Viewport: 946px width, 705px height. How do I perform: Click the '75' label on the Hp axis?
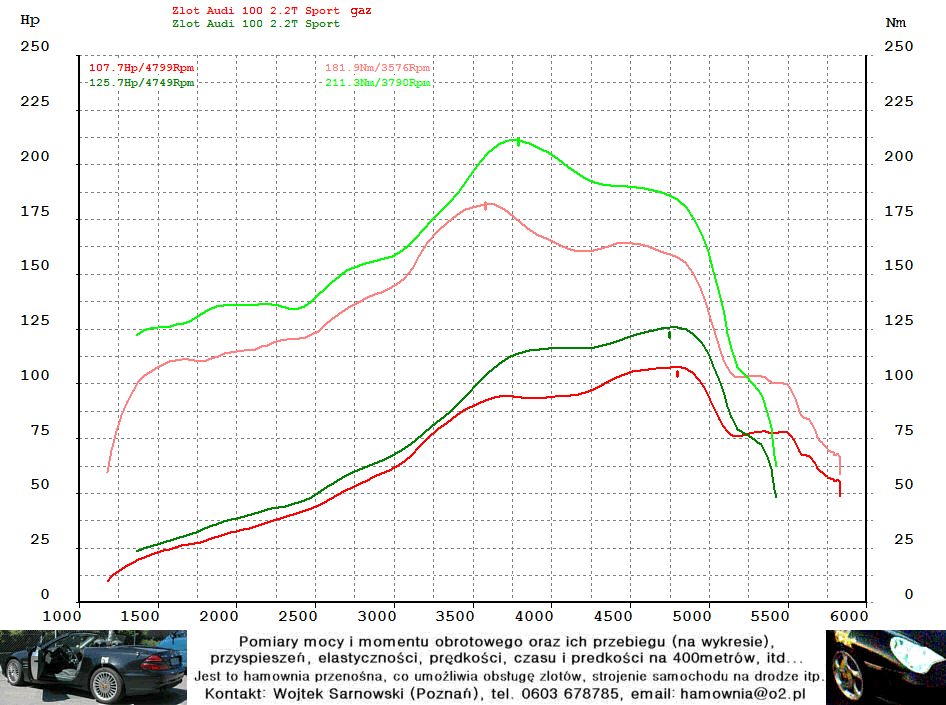(40, 431)
